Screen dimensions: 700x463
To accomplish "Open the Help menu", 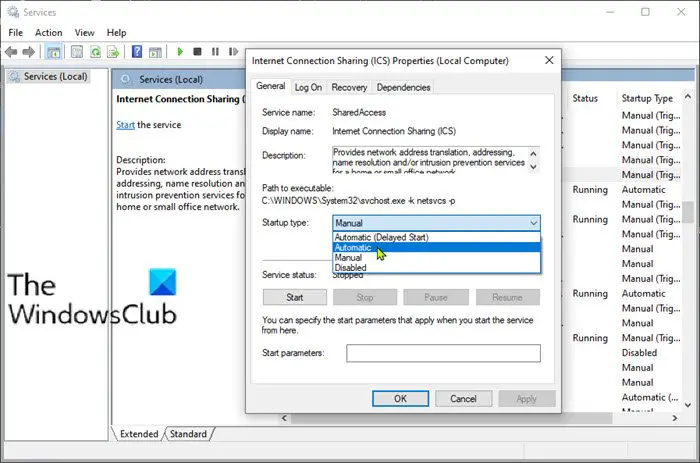I will point(117,33).
